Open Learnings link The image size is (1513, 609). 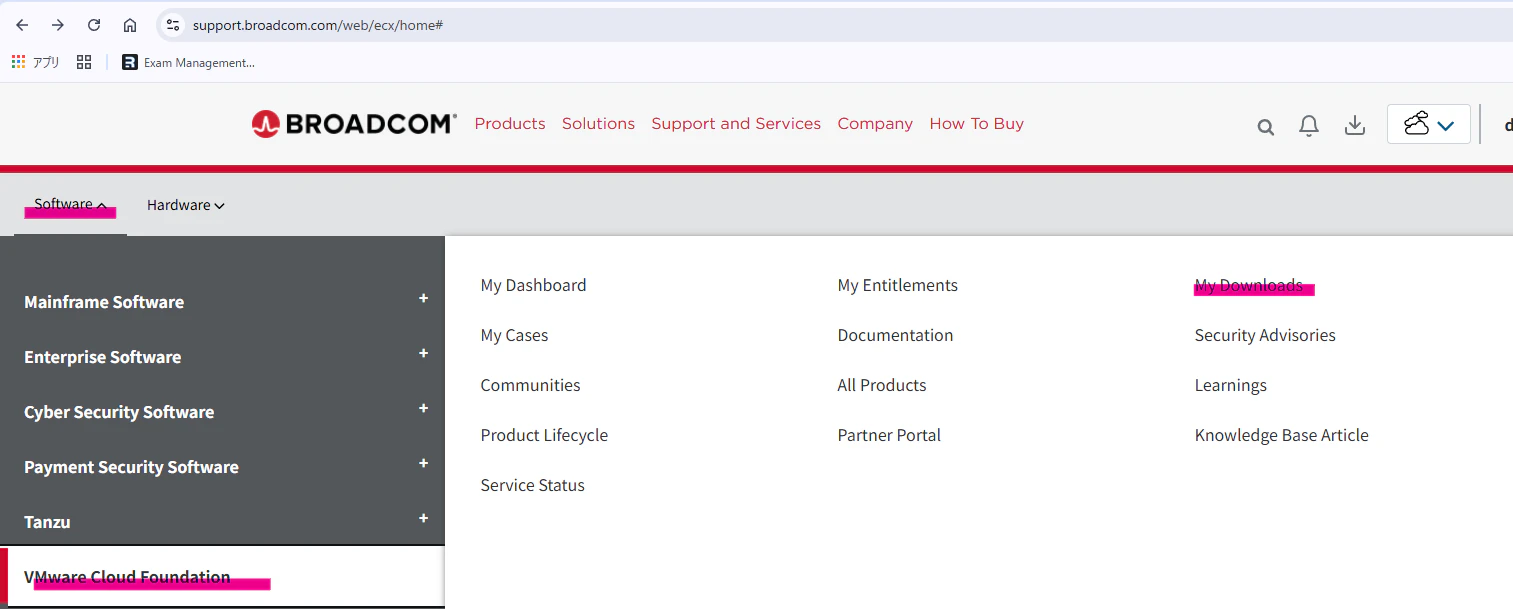[1230, 385]
